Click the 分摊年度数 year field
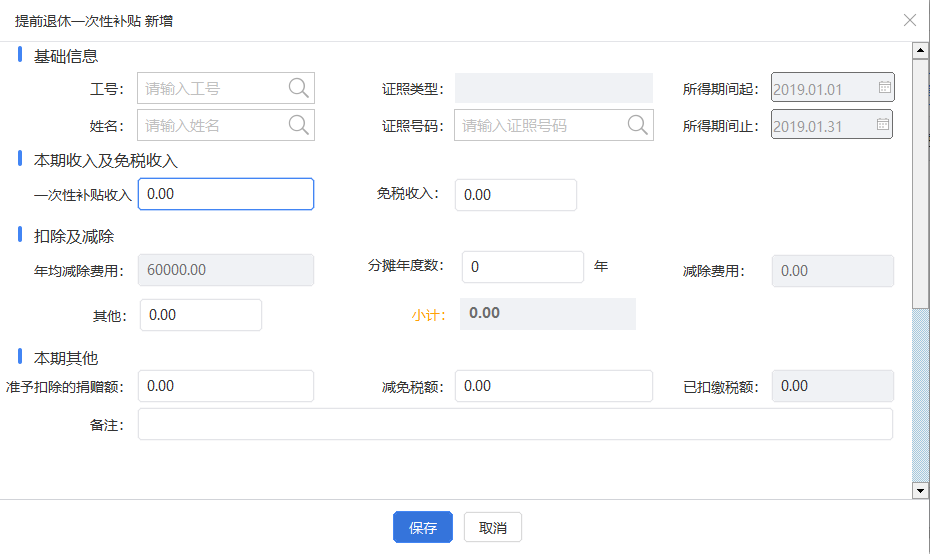The image size is (930, 554). coord(523,267)
